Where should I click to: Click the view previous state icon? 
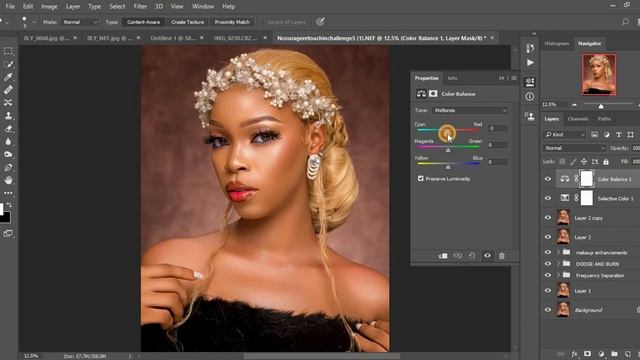click(x=458, y=256)
